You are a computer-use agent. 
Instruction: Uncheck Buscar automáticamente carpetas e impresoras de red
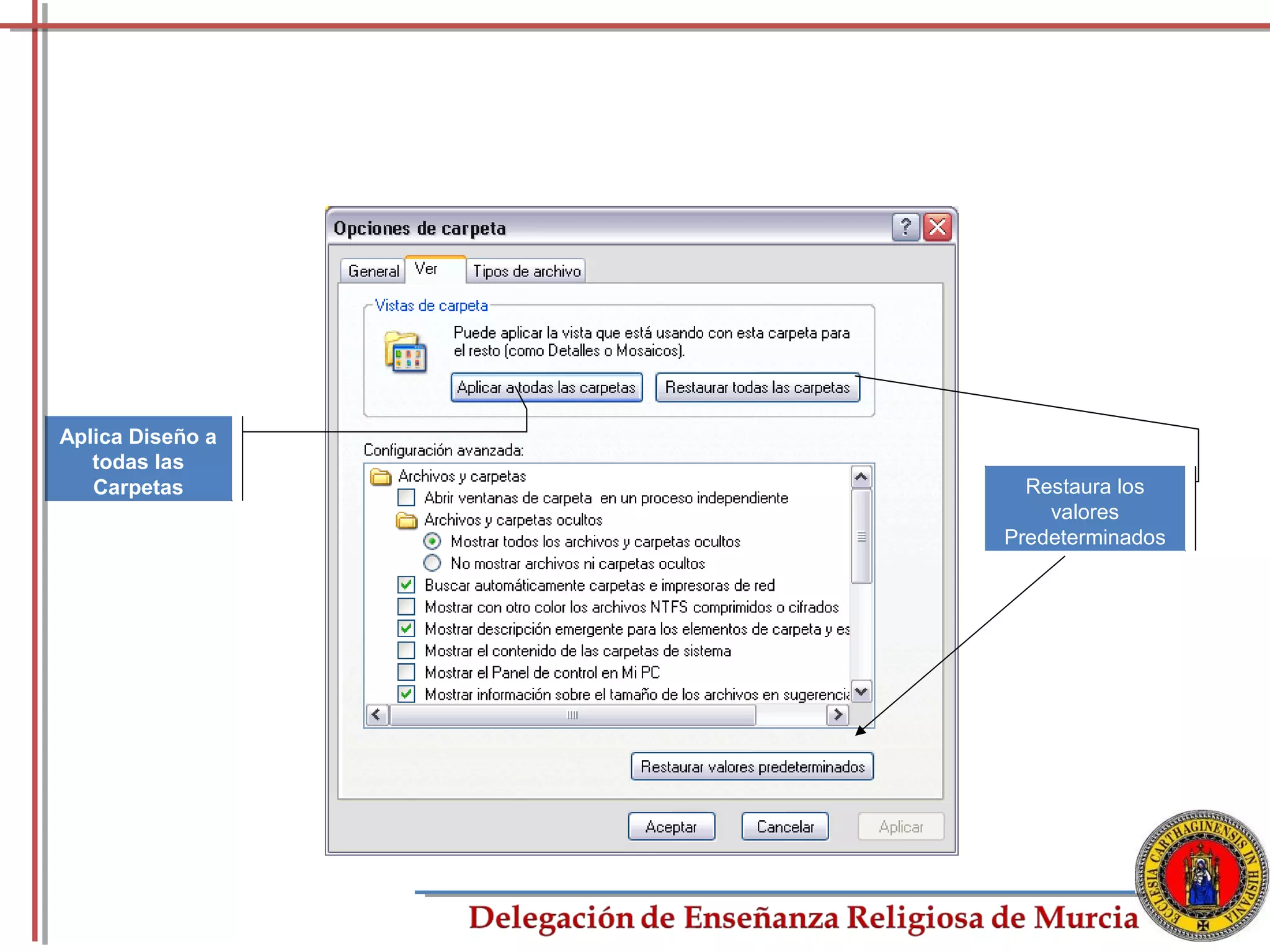(x=406, y=585)
